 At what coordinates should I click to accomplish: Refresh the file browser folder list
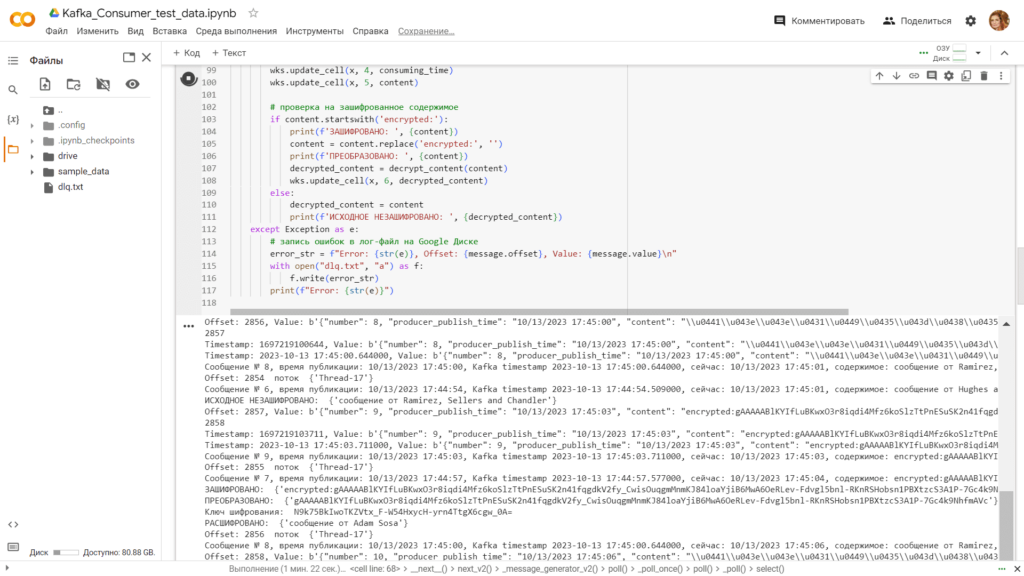click(74, 85)
